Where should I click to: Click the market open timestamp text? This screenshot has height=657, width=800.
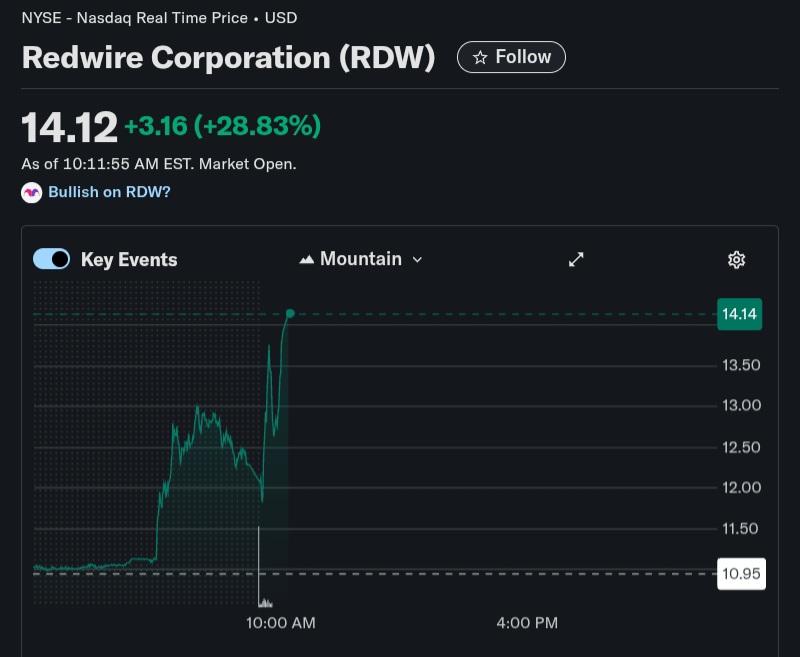click(x=159, y=164)
